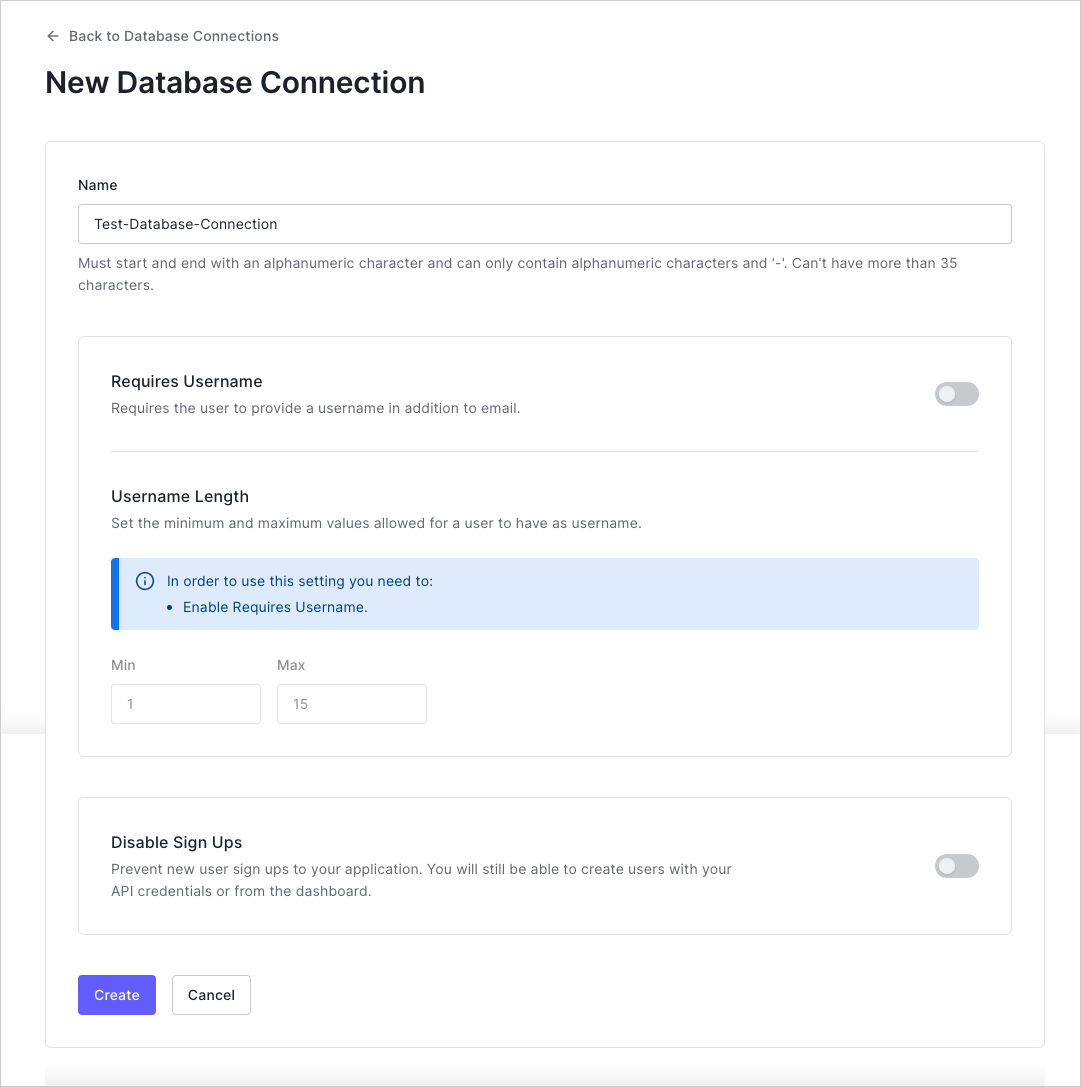
Task: Focus the Name input field
Action: (x=544, y=224)
